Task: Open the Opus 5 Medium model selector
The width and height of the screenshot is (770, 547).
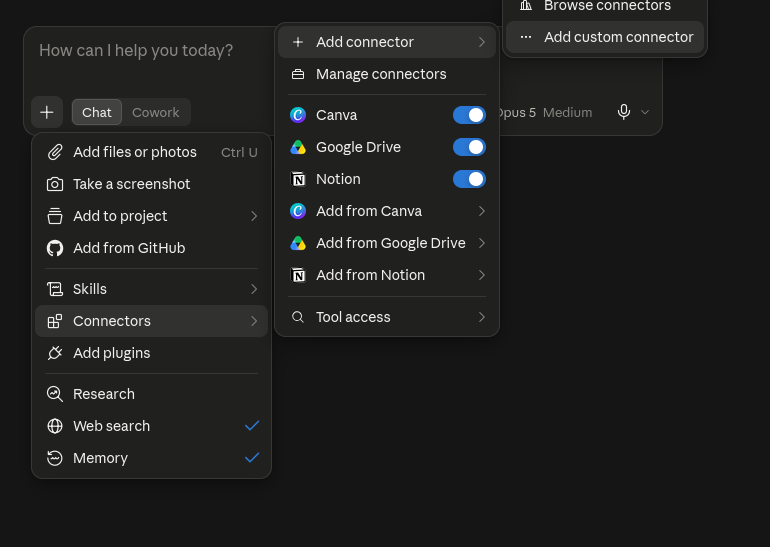Action: tap(546, 112)
